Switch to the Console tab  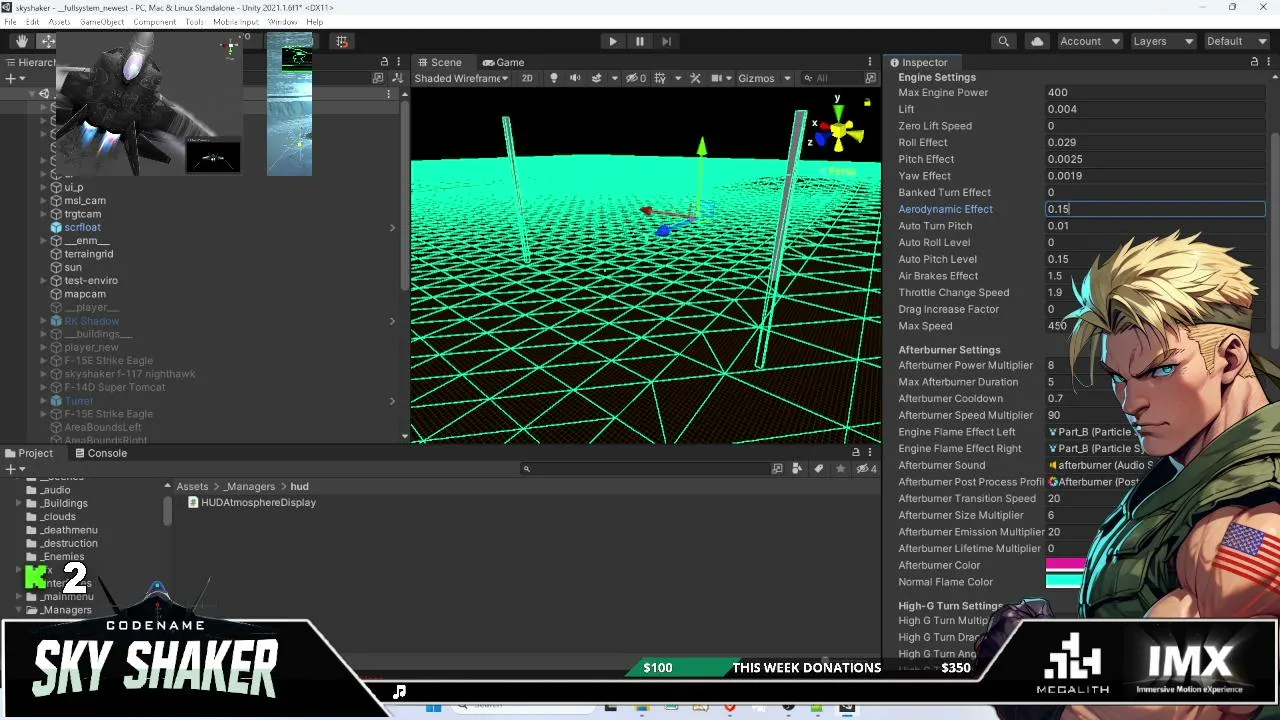coord(100,453)
